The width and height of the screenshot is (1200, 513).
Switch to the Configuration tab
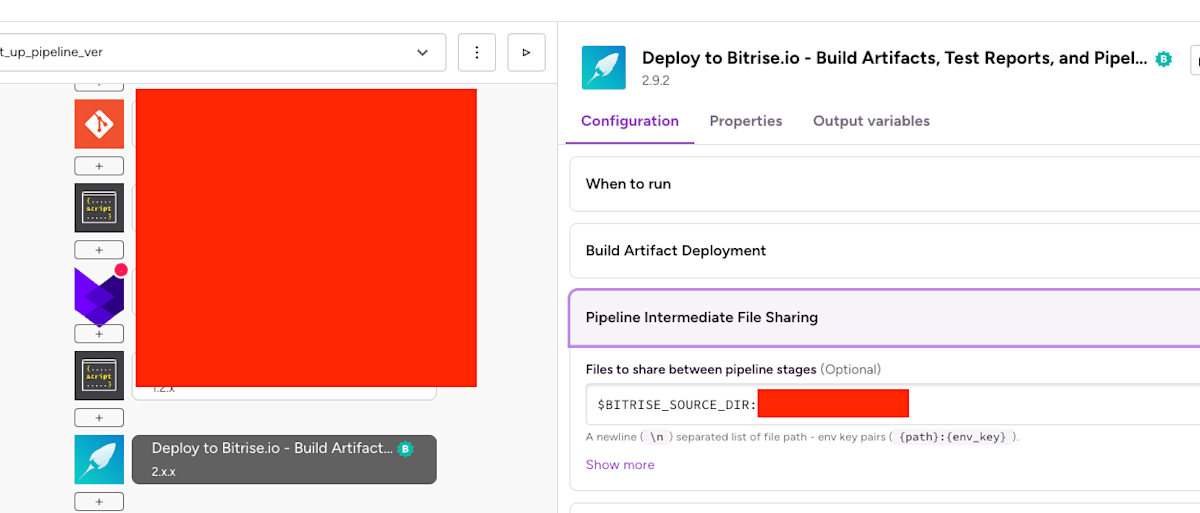pyautogui.click(x=630, y=121)
